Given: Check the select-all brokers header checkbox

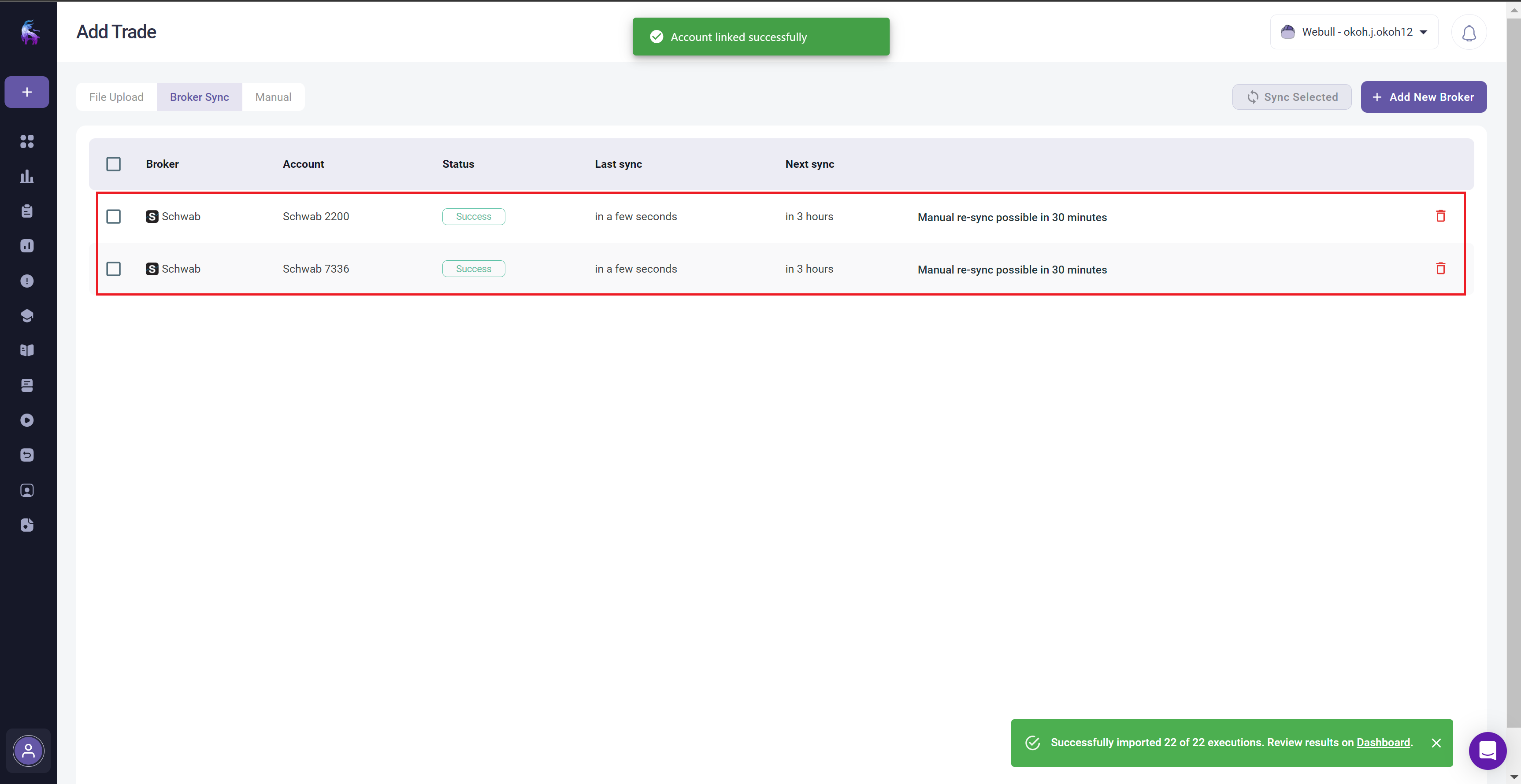Looking at the screenshot, I should pyautogui.click(x=113, y=164).
